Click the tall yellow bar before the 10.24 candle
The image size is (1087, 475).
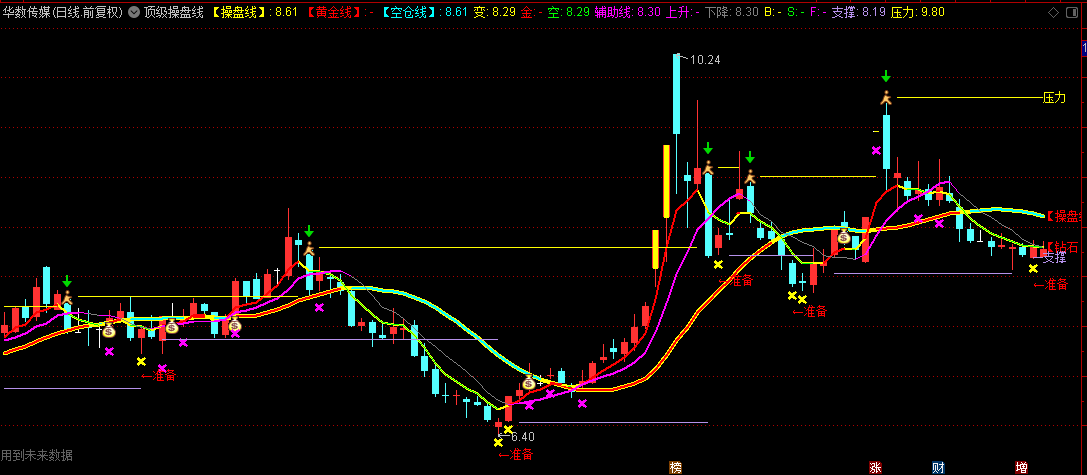pyautogui.click(x=667, y=181)
